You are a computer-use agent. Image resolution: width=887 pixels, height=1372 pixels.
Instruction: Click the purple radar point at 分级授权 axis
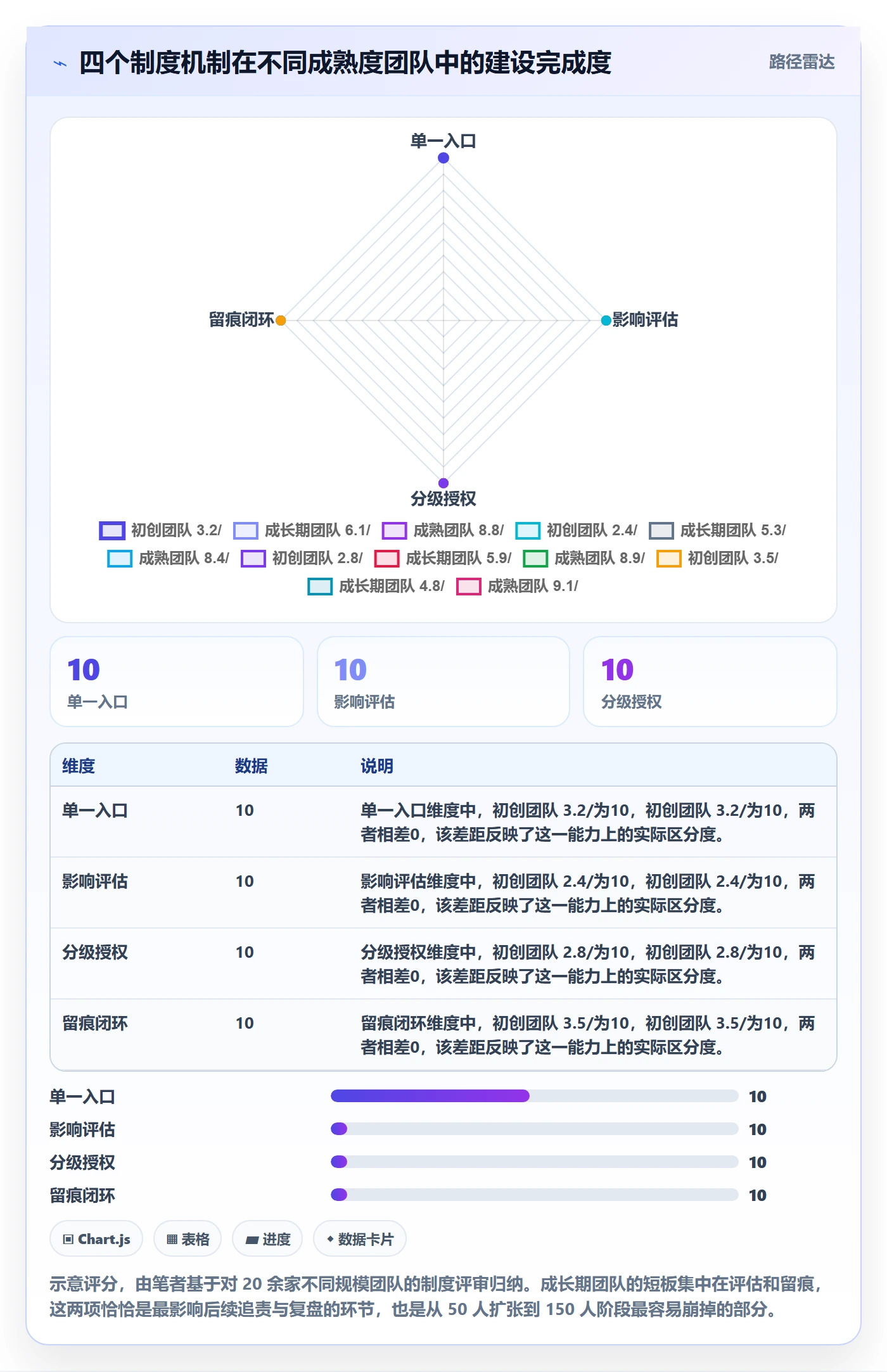443,483
